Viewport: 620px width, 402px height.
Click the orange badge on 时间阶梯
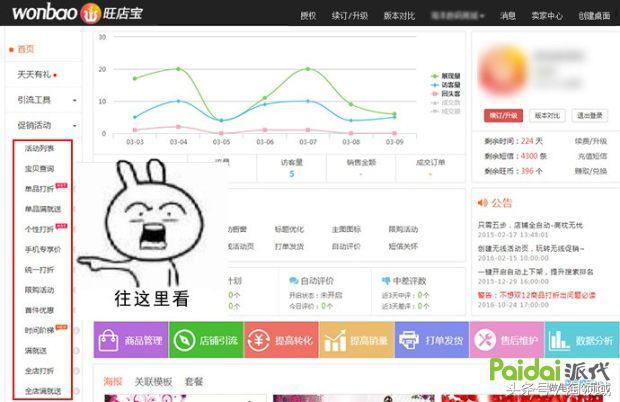point(61,327)
